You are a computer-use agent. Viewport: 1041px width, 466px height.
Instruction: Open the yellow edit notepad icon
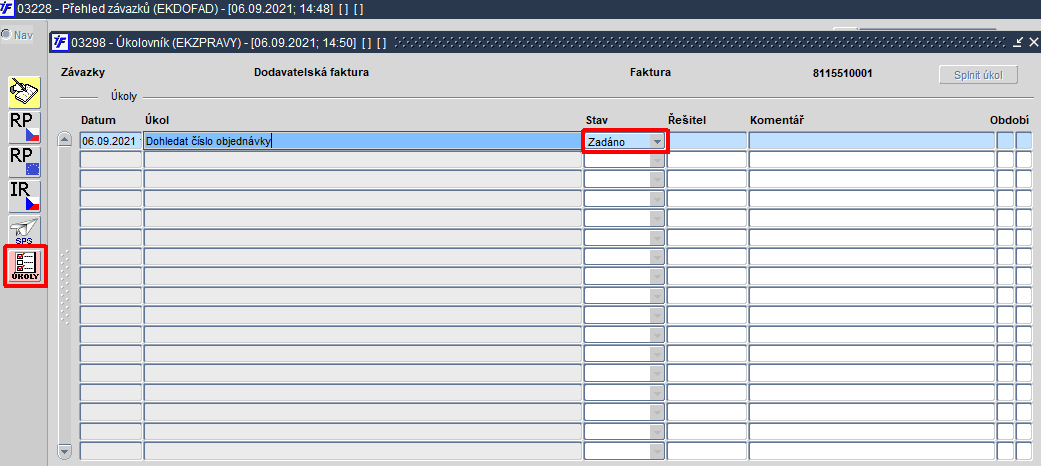[25, 92]
